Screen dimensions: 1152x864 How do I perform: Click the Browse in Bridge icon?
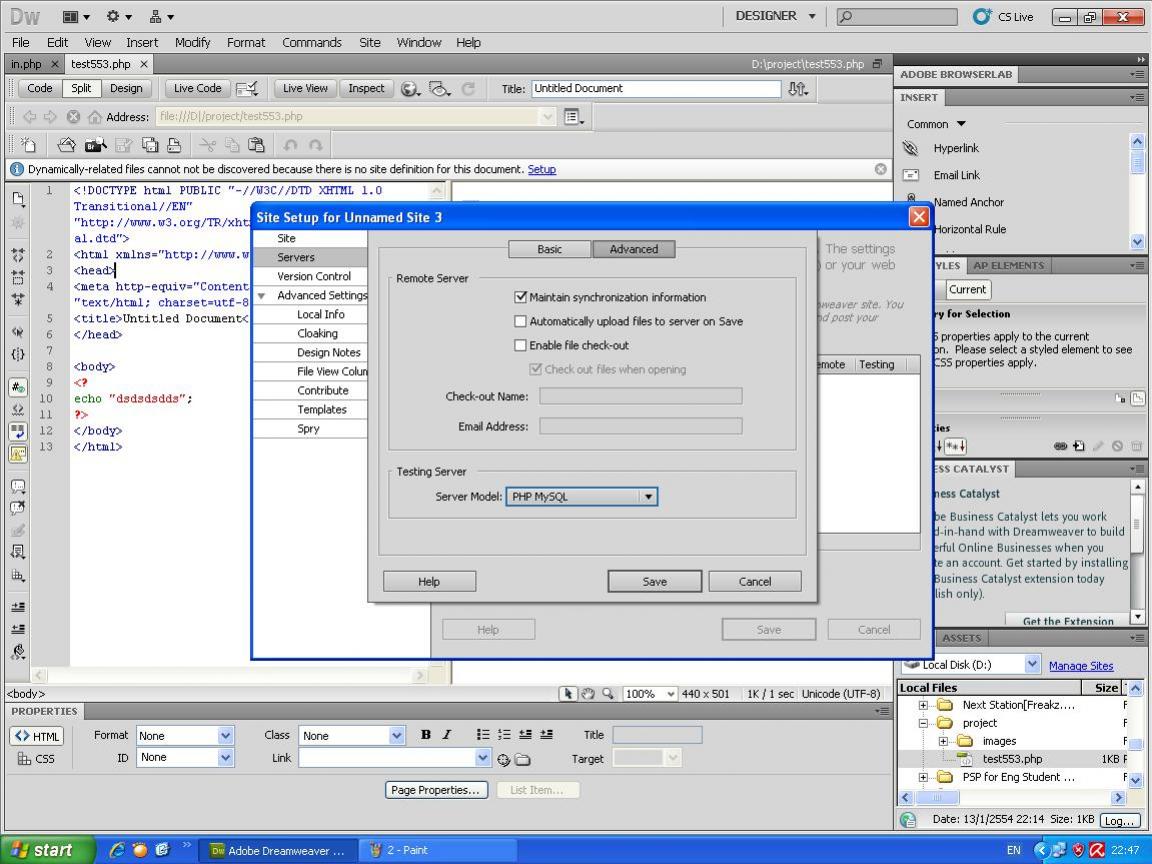click(x=96, y=145)
